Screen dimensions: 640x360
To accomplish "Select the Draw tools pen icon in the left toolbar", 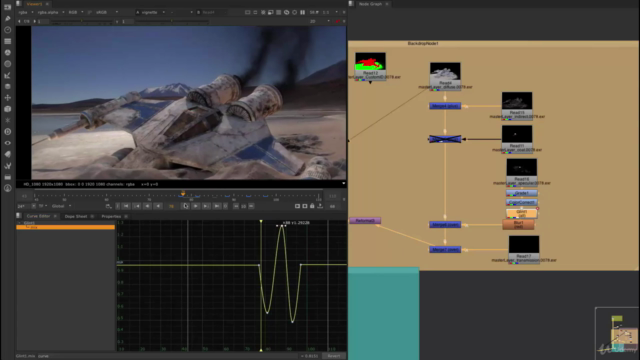I will (7, 18).
